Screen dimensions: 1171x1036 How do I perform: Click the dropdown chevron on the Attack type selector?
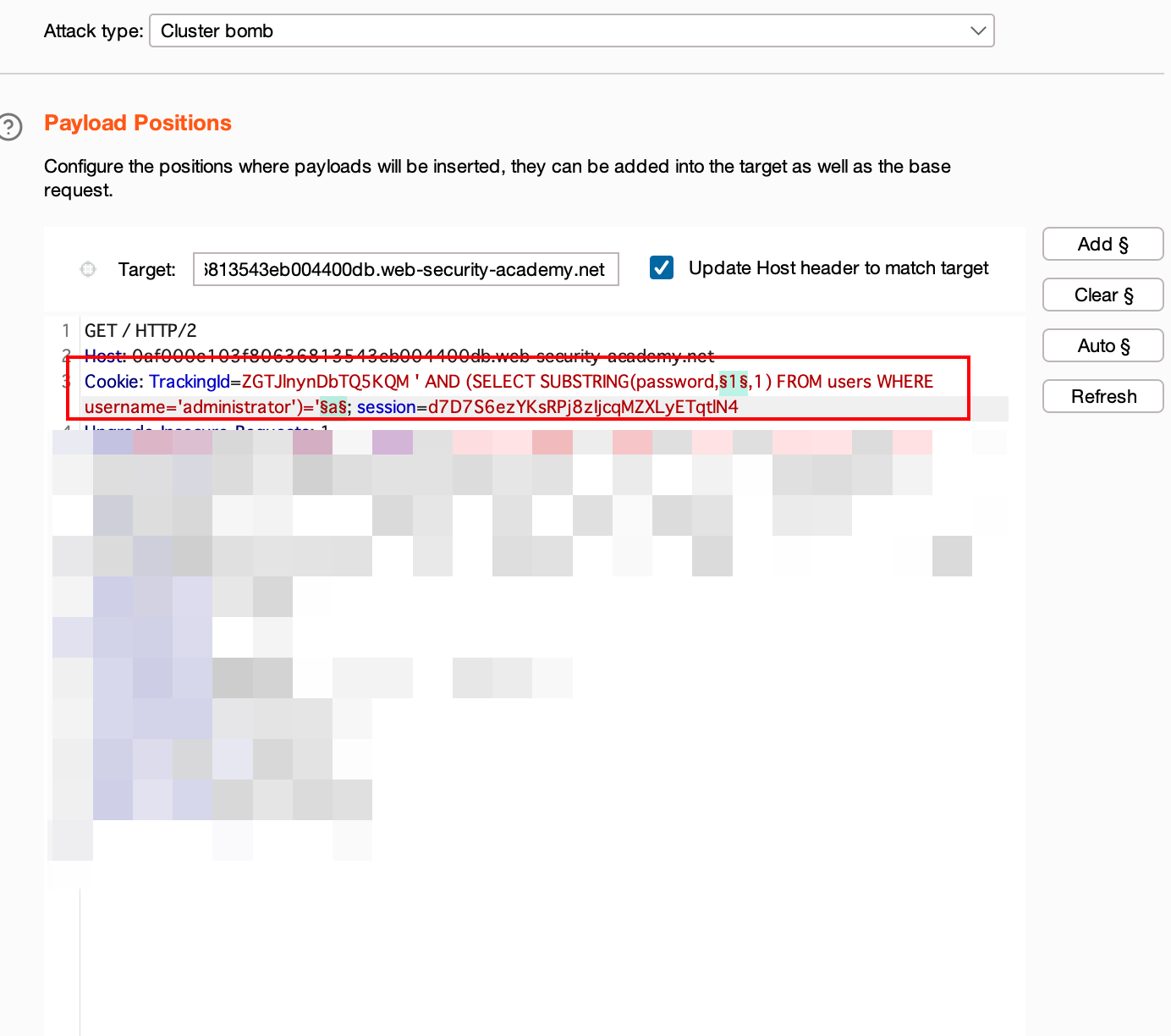click(979, 30)
